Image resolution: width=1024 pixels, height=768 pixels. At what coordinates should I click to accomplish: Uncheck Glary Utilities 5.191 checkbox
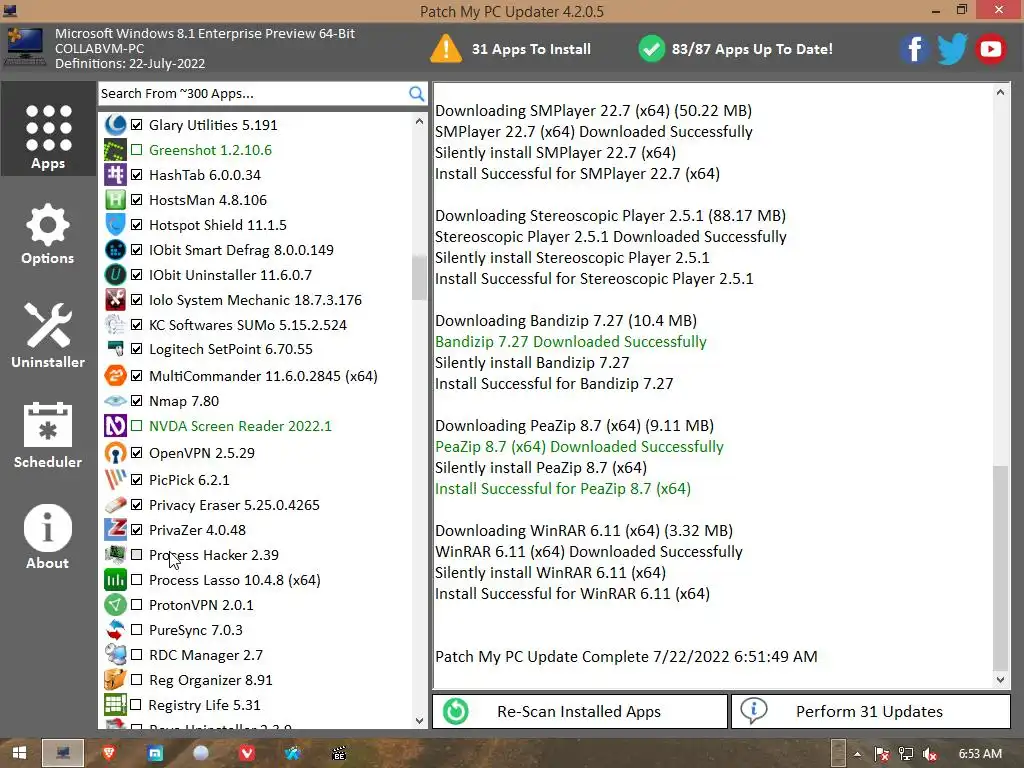[x=136, y=125]
